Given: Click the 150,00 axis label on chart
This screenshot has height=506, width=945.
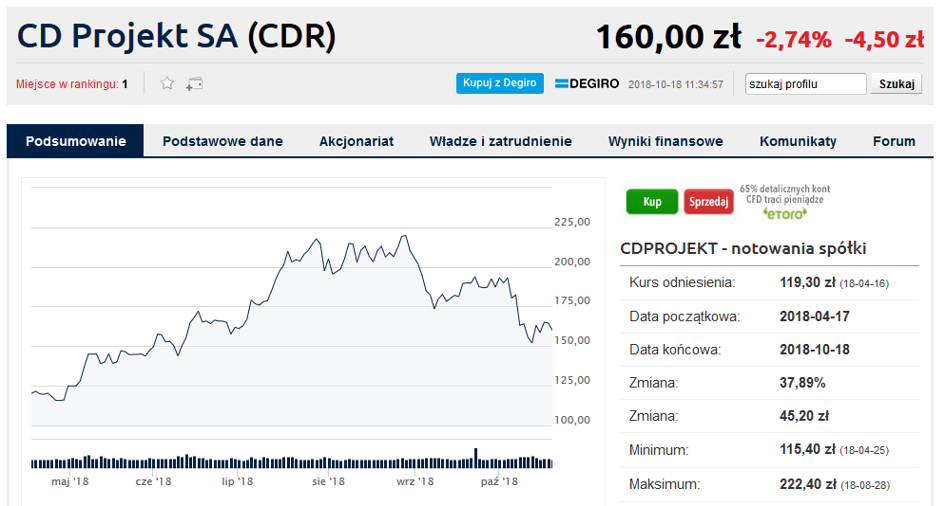Looking at the screenshot, I should [572, 340].
